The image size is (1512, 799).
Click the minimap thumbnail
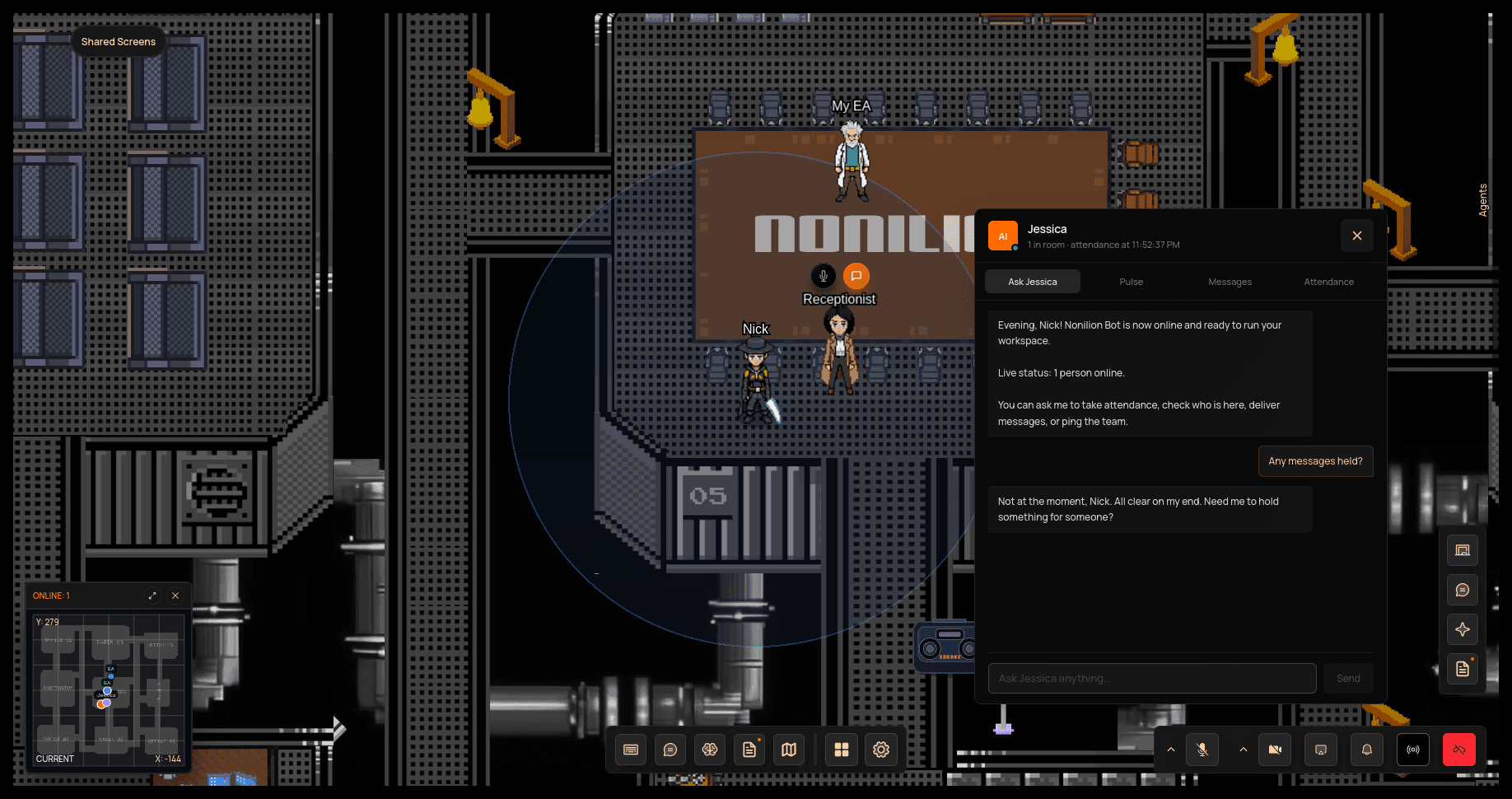coord(109,689)
